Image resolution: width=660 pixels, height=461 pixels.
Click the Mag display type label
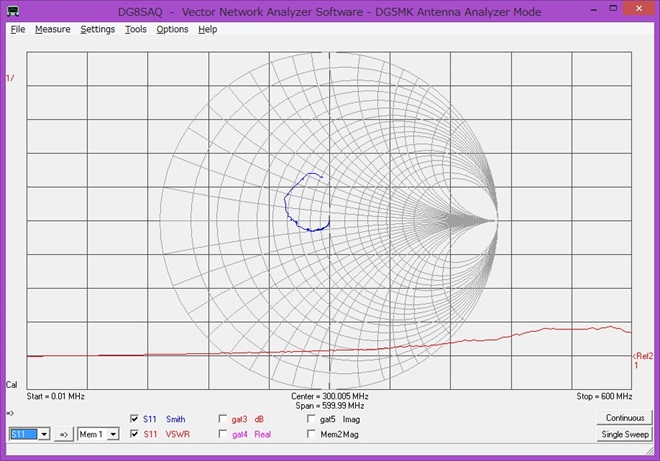tap(349, 434)
